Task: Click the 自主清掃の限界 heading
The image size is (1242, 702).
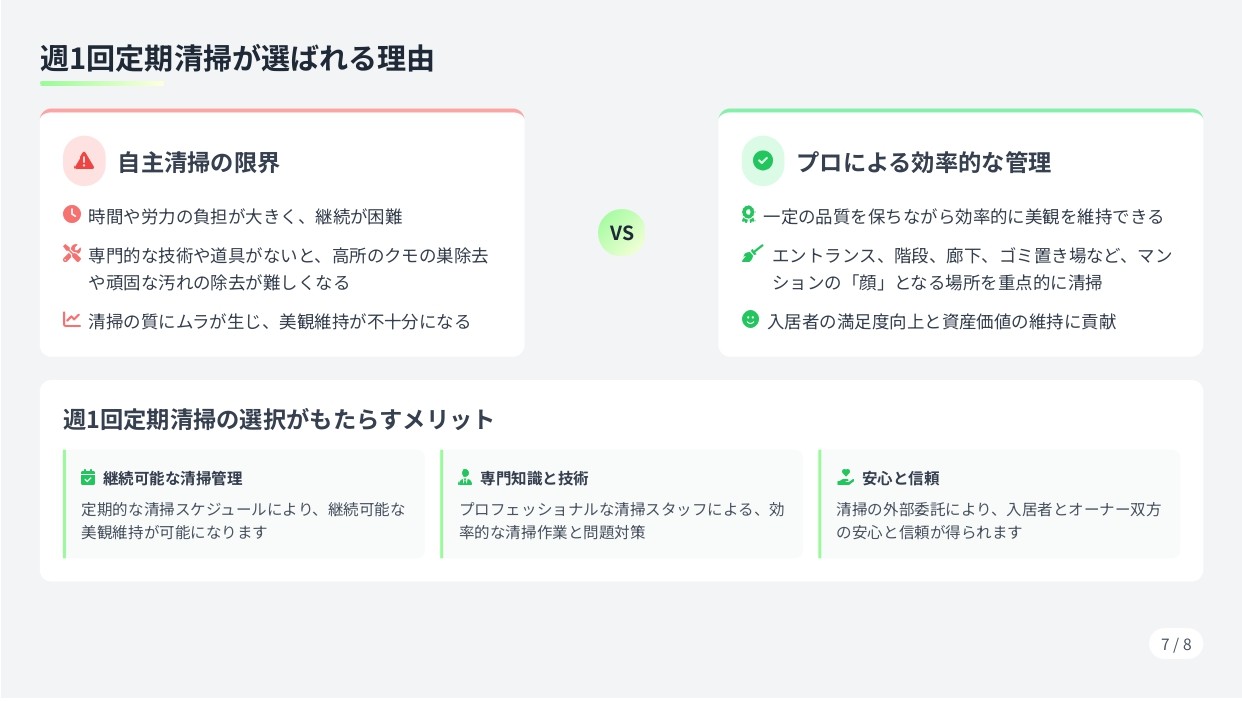Action: (199, 162)
